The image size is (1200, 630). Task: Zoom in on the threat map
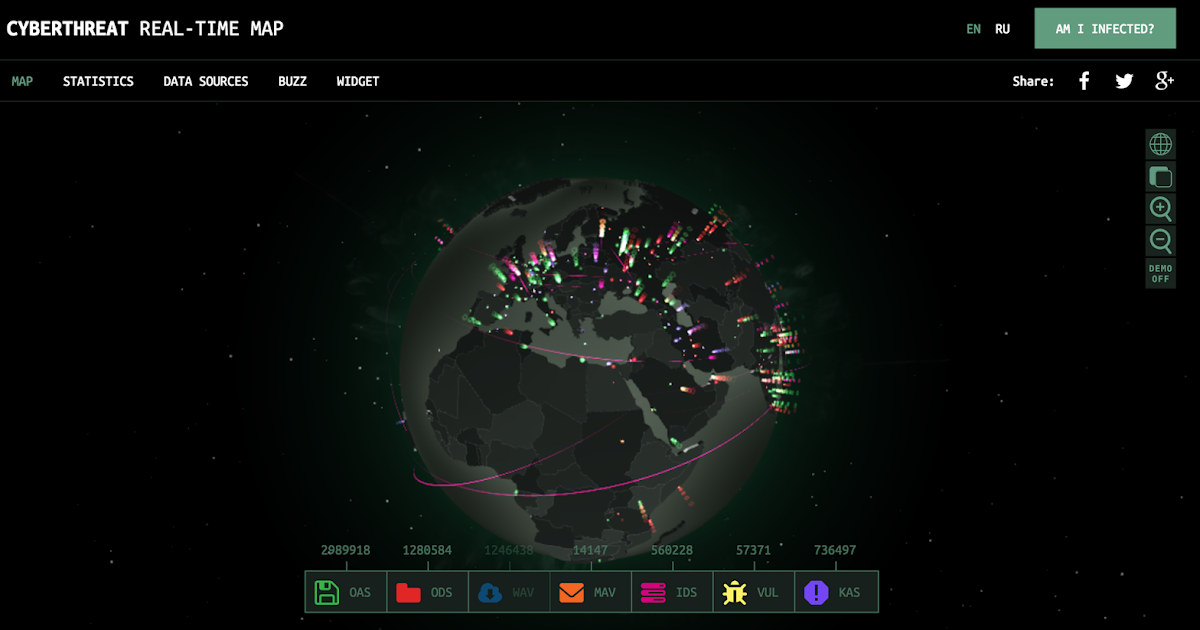pos(1160,208)
